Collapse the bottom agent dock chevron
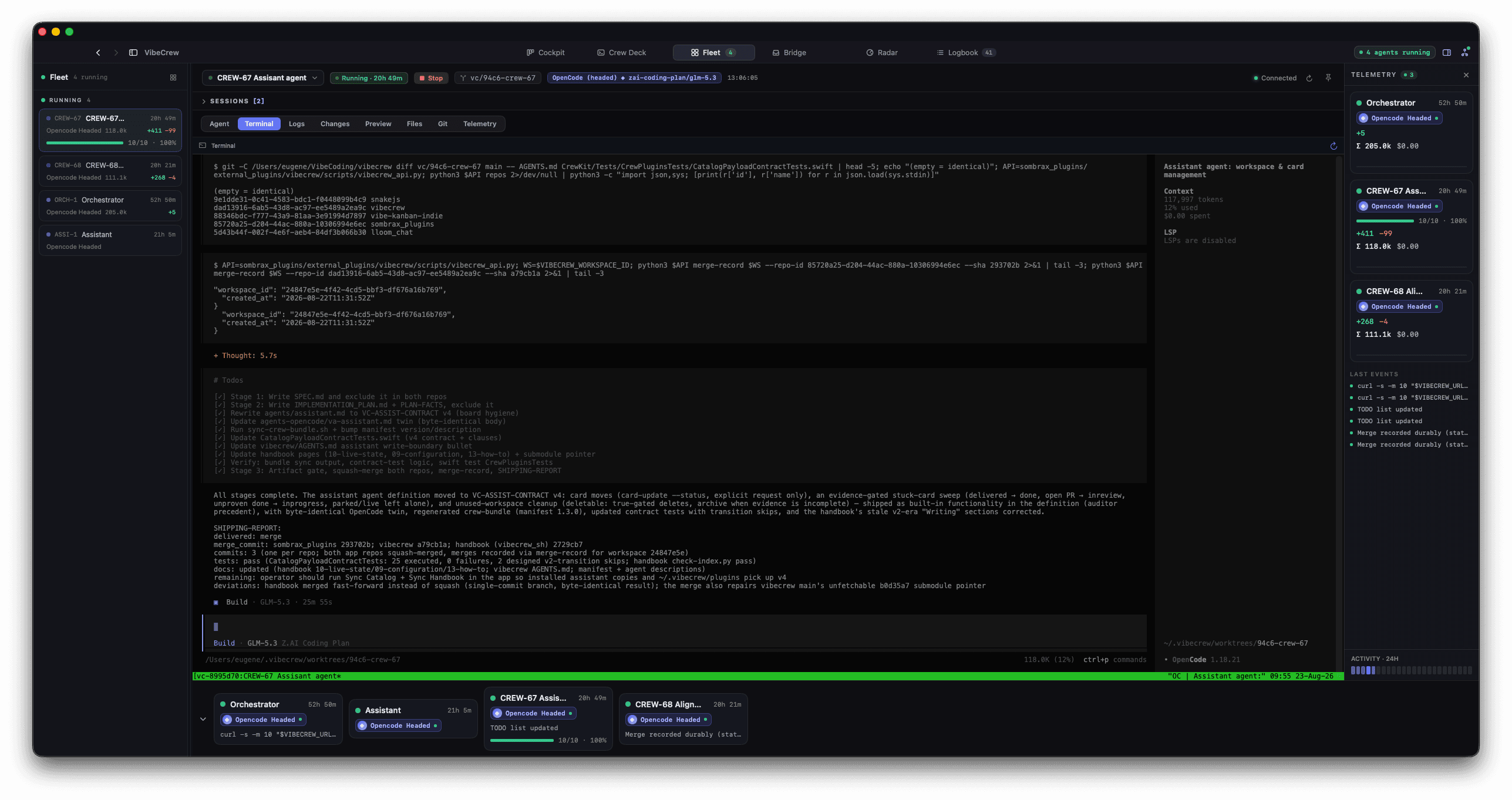 click(203, 719)
